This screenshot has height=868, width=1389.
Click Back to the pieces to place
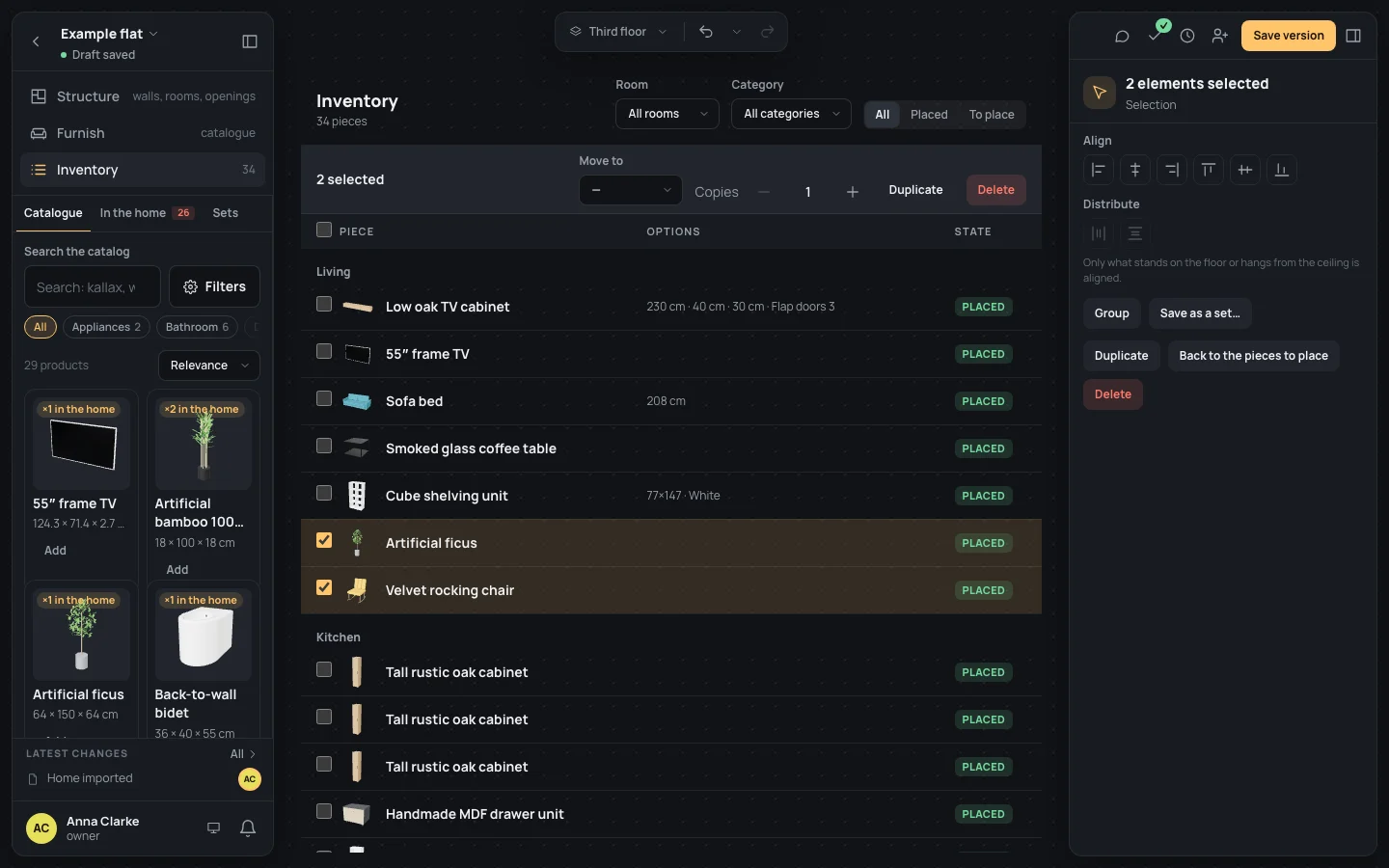click(x=1253, y=356)
